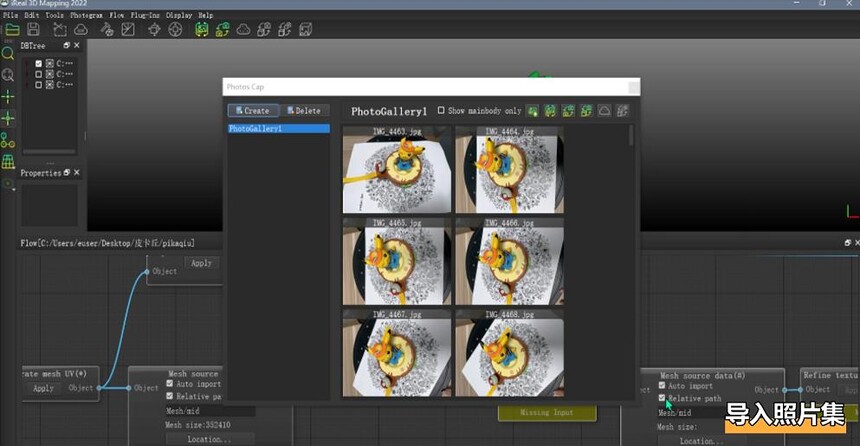Screen dimensions: 860x446
Task: Click the hammer tool toolbar icon
Action: coord(107,29)
